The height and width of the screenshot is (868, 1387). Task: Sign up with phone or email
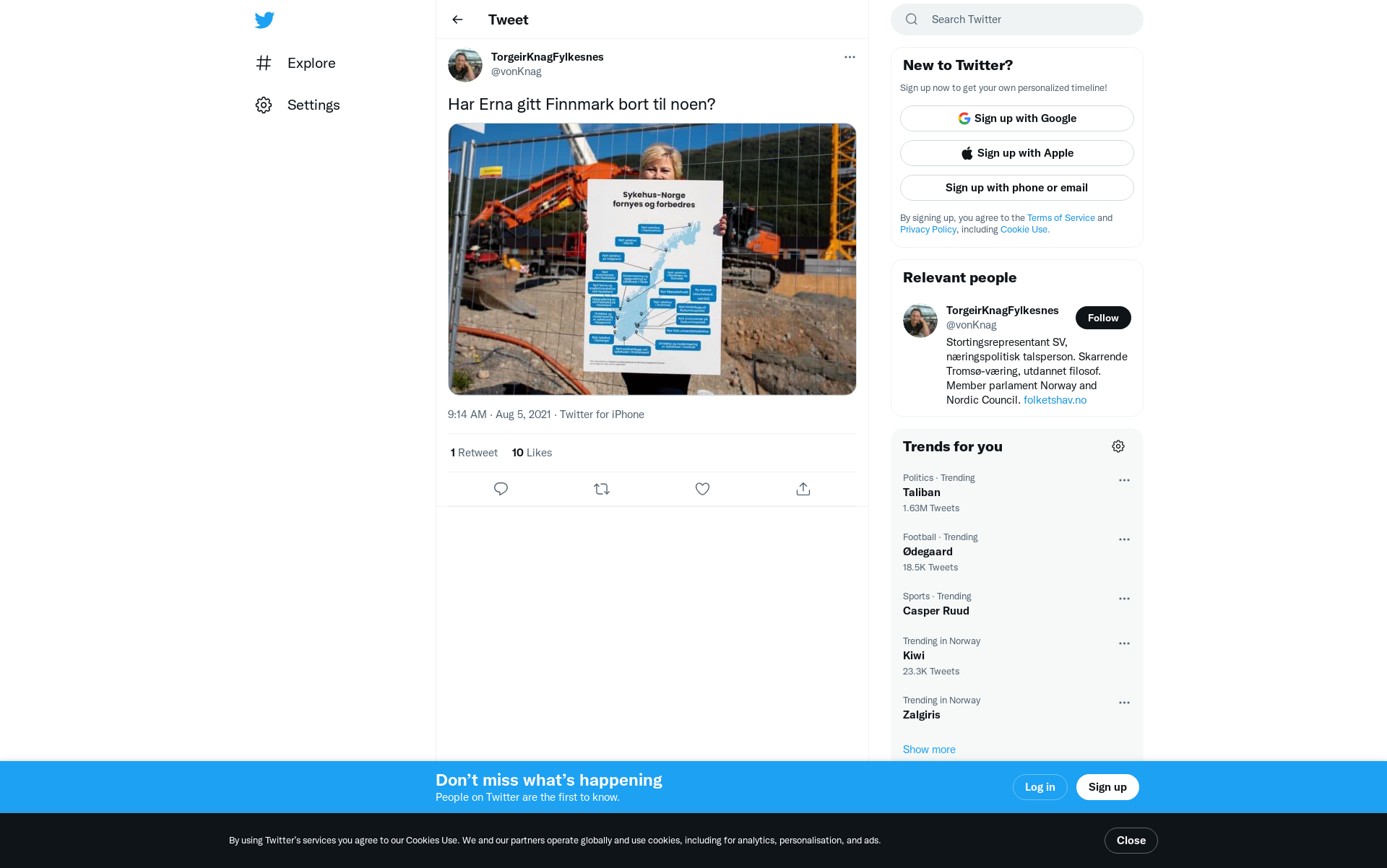tap(1017, 188)
